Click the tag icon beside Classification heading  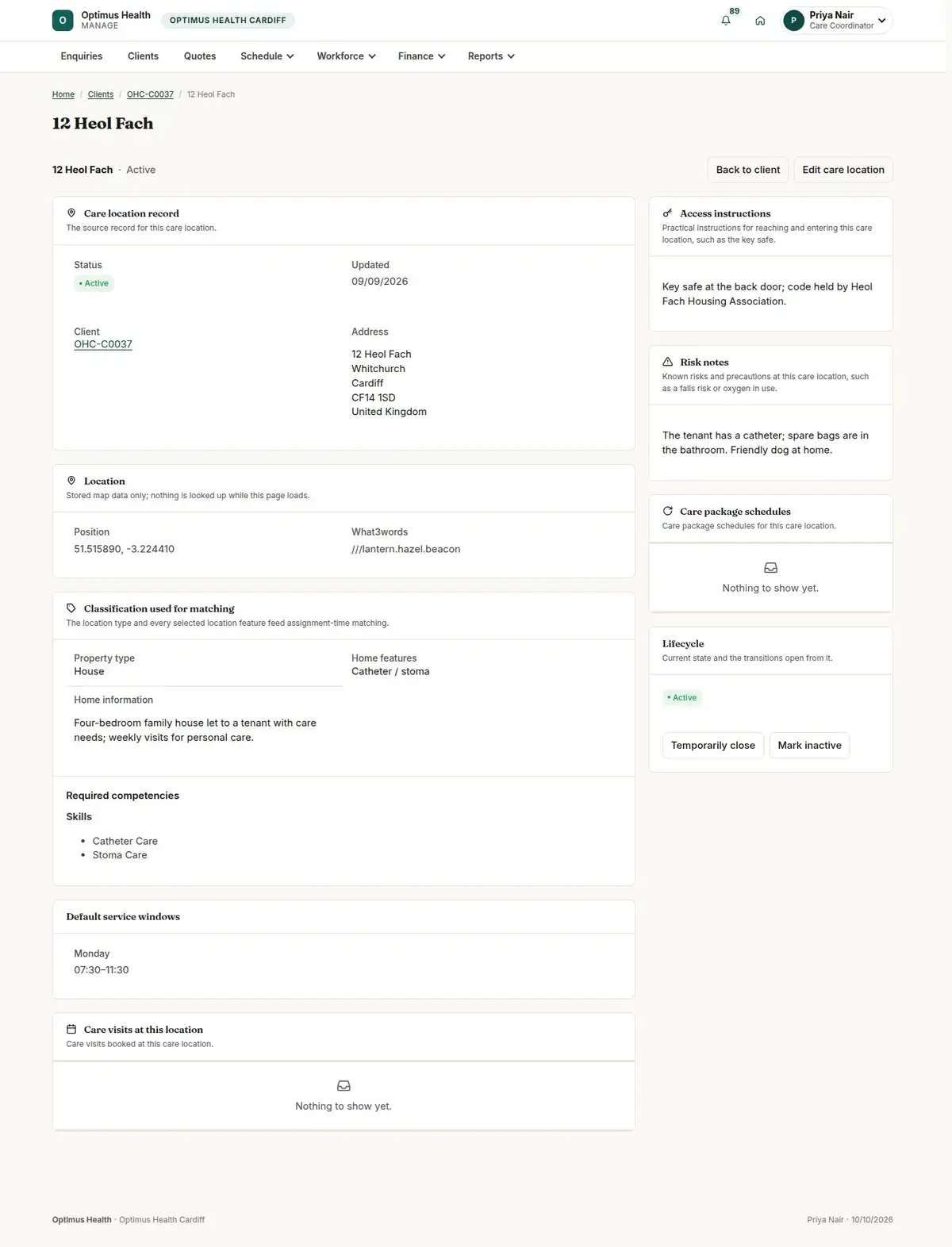coord(71,608)
